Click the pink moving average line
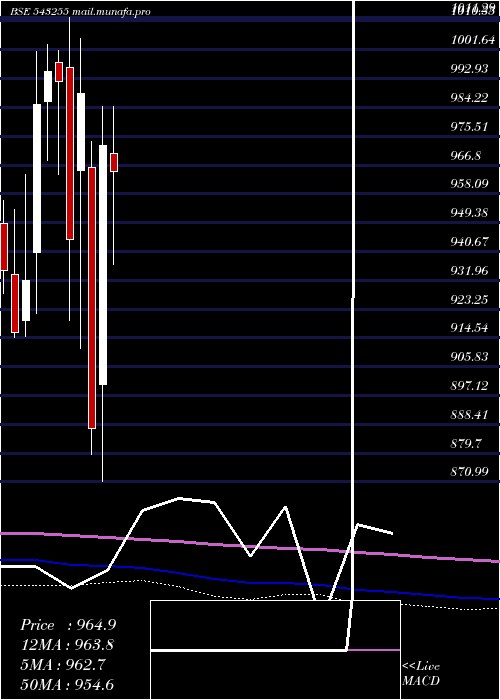This screenshot has height=700, width=500. pyautogui.click(x=250, y=546)
